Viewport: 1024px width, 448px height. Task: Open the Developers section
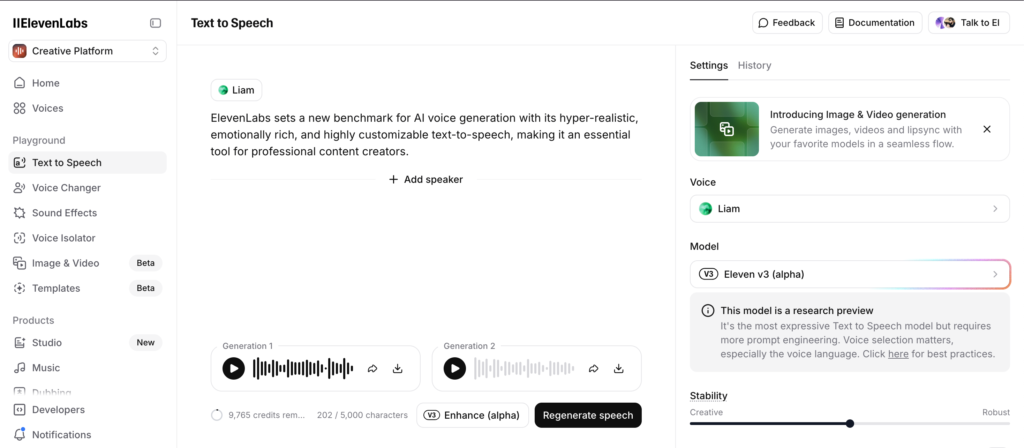88,410
